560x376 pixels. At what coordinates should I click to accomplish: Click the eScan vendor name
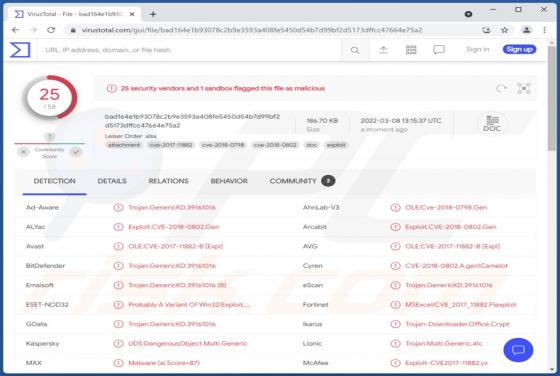(313, 285)
